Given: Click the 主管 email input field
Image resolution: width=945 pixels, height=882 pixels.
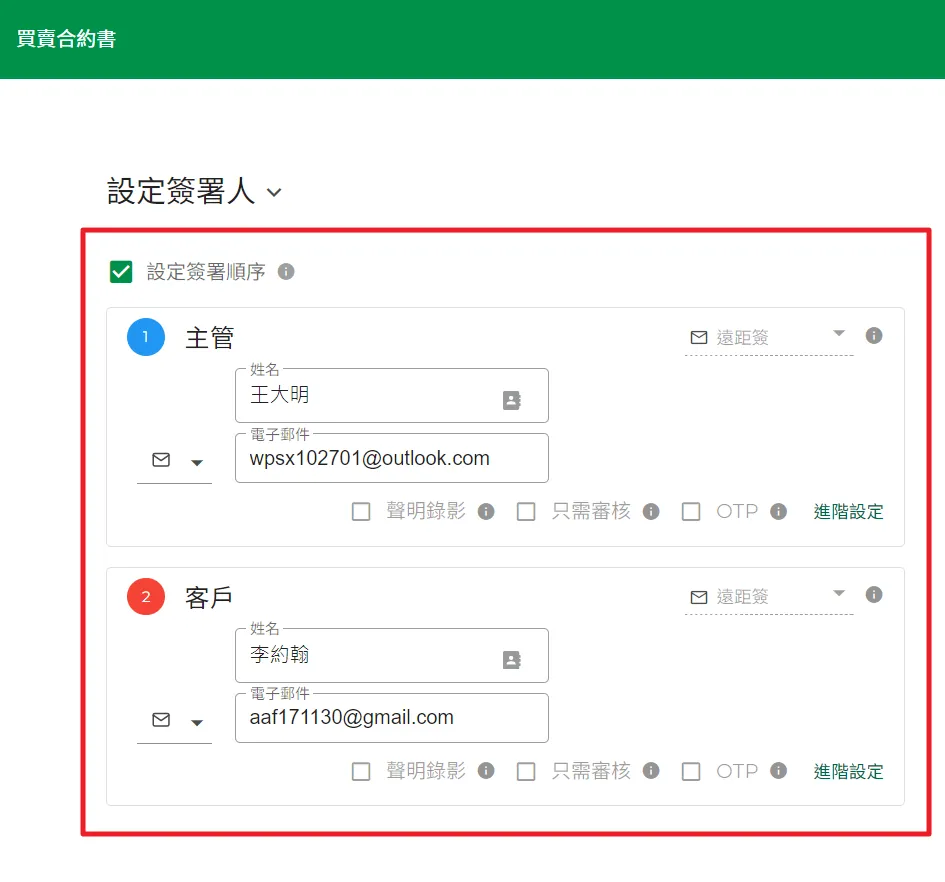Looking at the screenshot, I should 391,459.
